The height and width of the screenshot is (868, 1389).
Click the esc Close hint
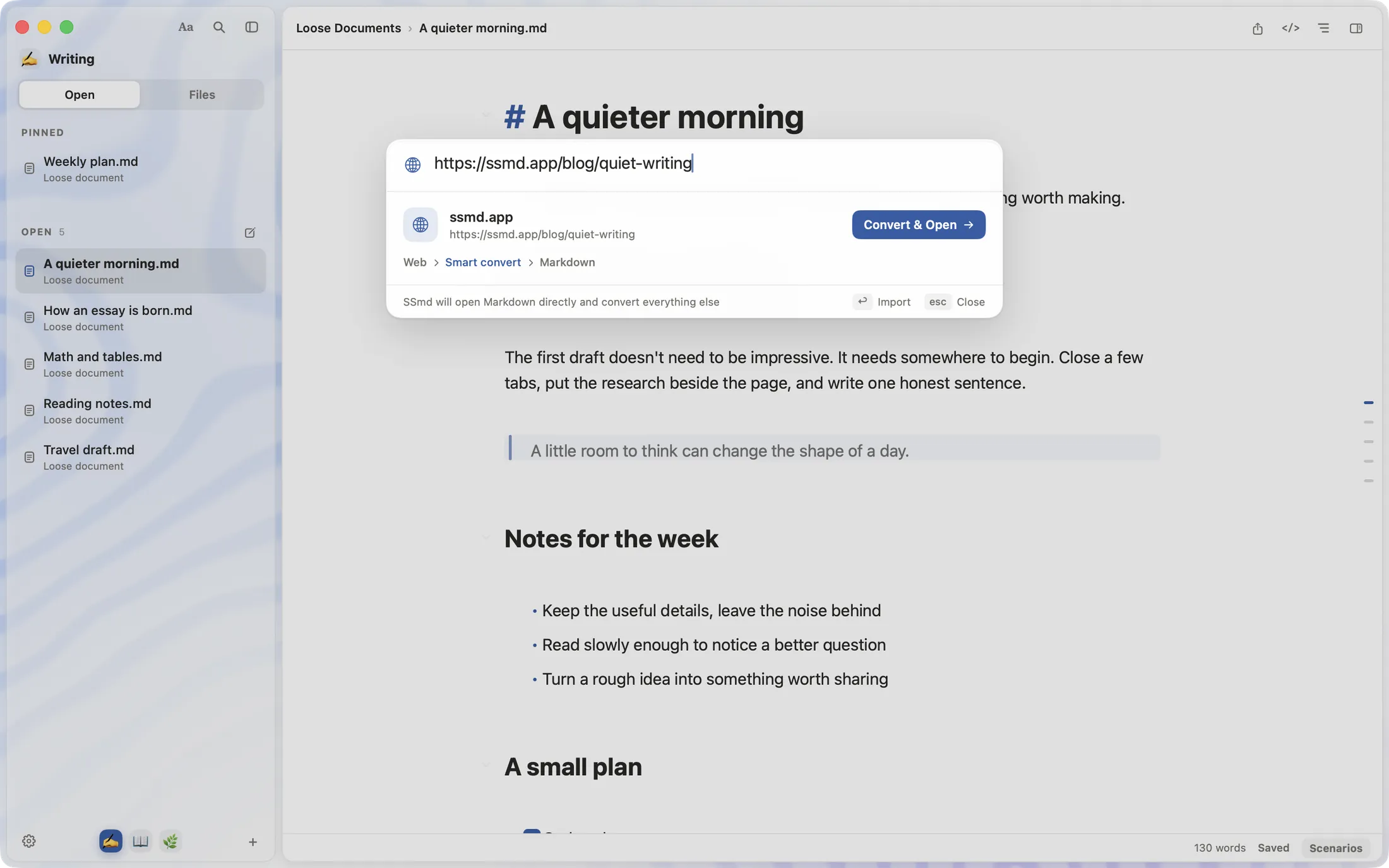955,302
